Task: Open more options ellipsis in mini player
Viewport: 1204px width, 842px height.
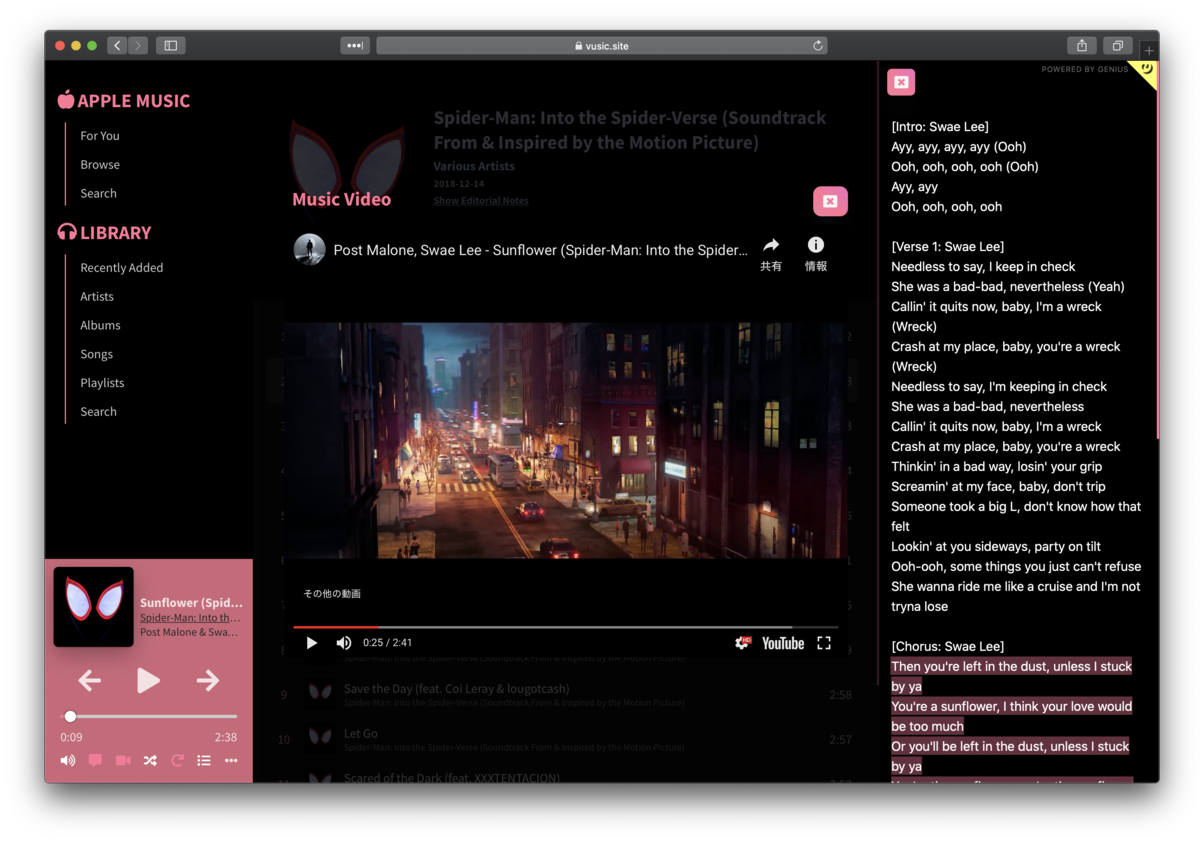Action: [x=231, y=761]
